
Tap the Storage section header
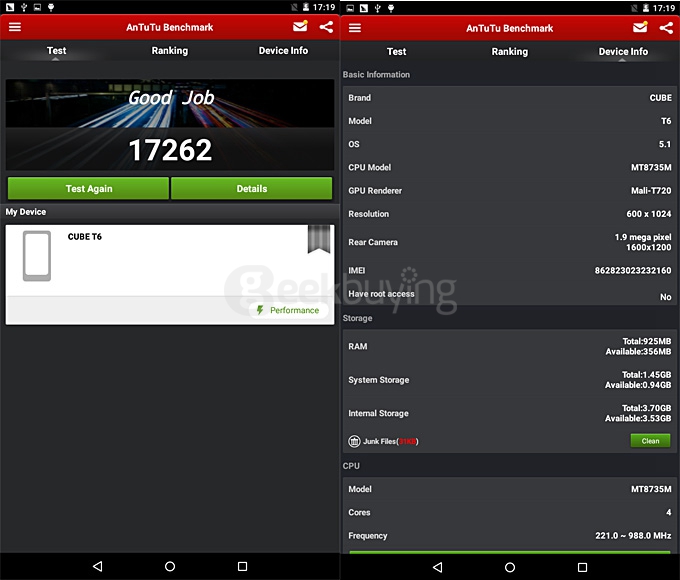[357, 318]
